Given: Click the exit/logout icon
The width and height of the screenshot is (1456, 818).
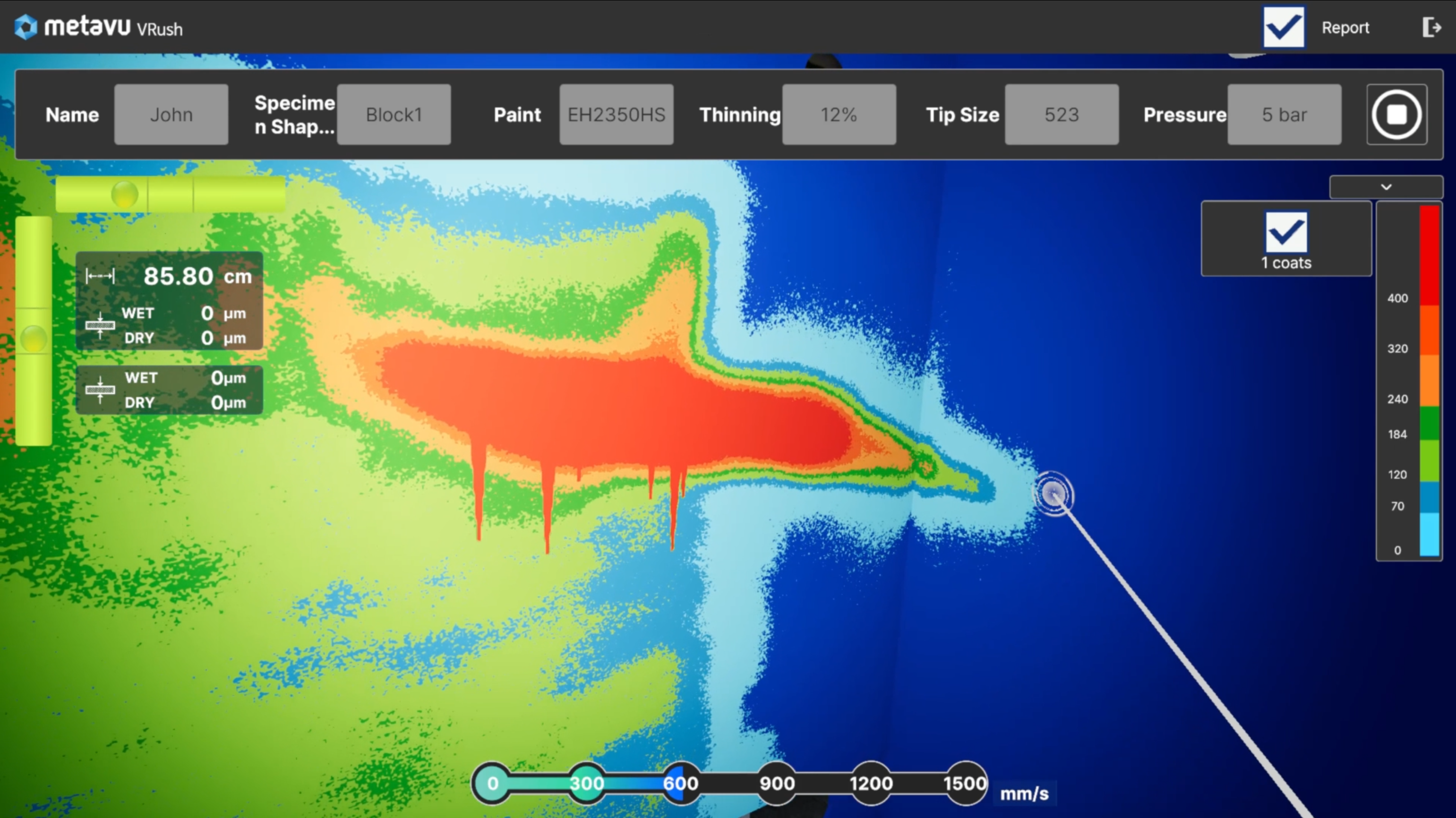Looking at the screenshot, I should (1431, 27).
